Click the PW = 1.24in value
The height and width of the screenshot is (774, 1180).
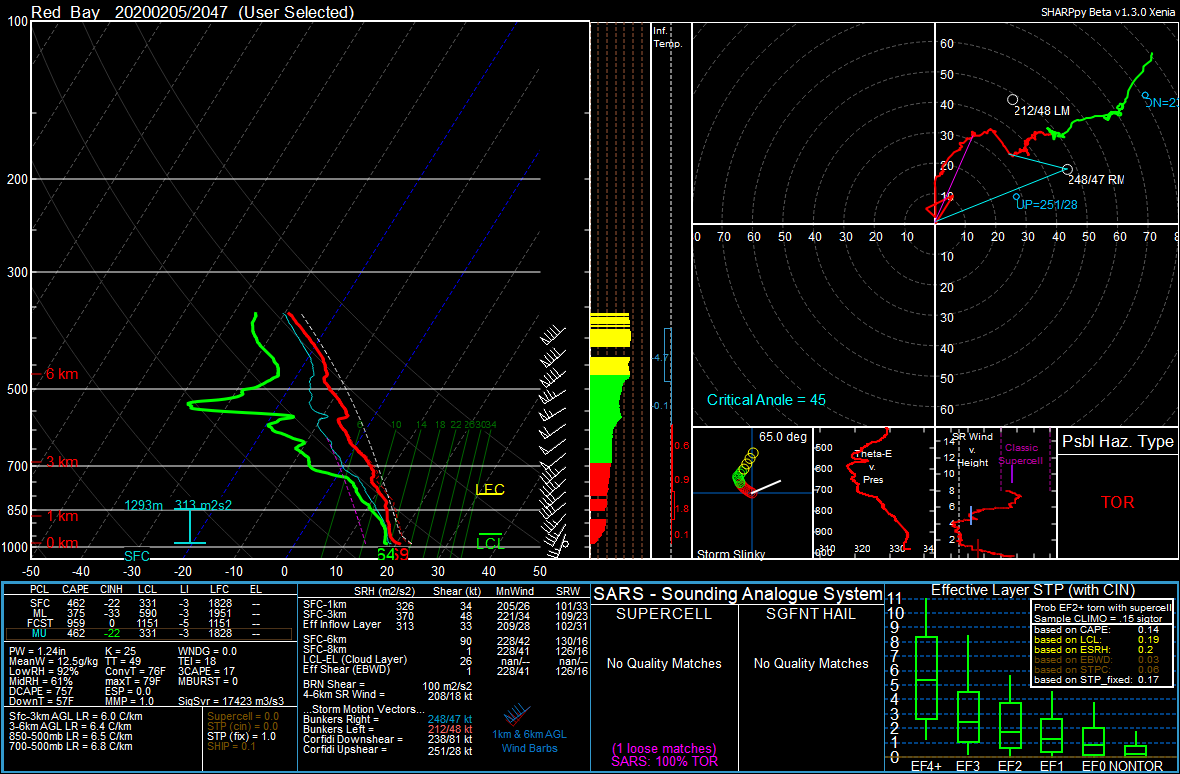[38, 650]
